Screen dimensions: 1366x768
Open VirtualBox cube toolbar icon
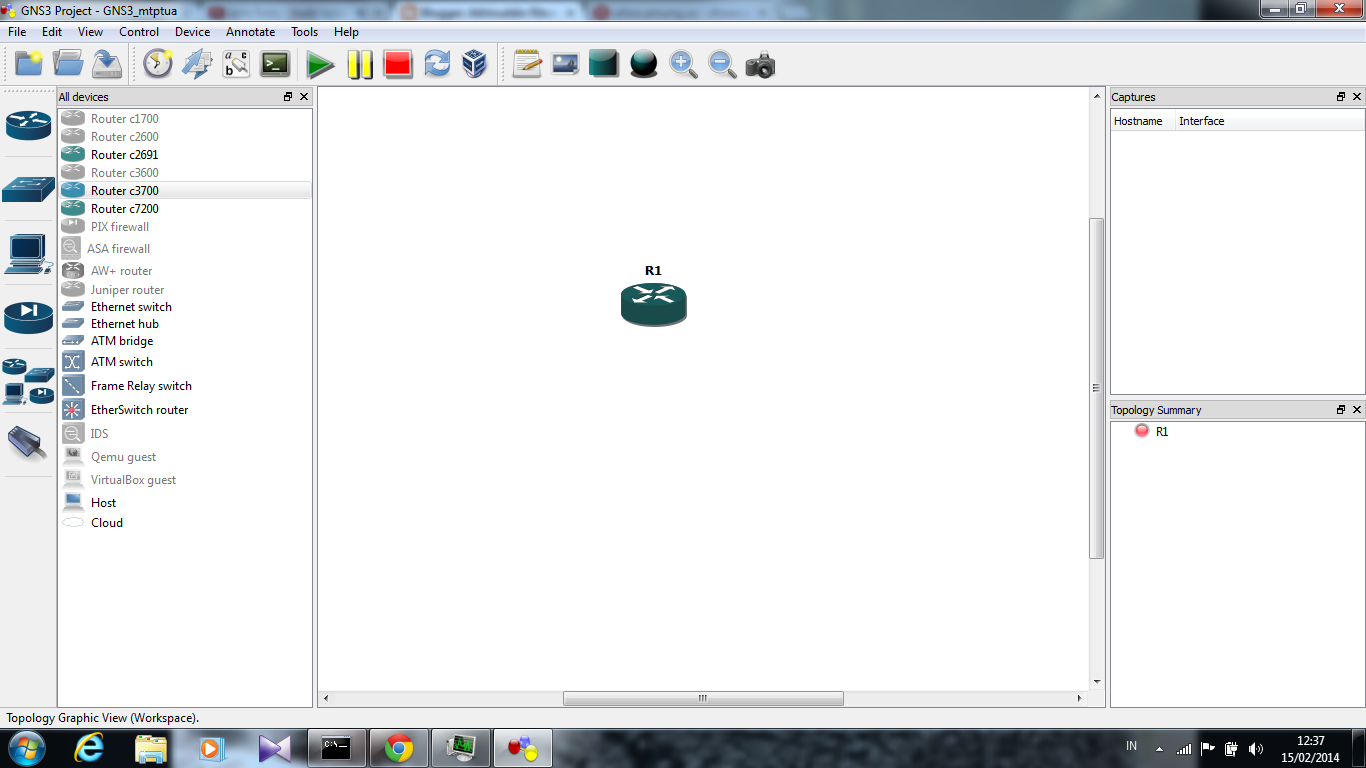click(x=474, y=64)
